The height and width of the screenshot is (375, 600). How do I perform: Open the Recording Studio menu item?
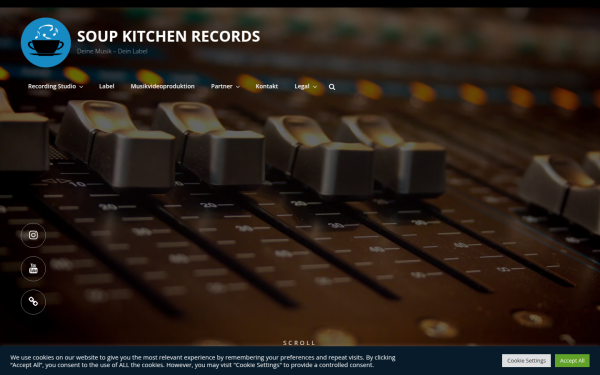click(52, 86)
